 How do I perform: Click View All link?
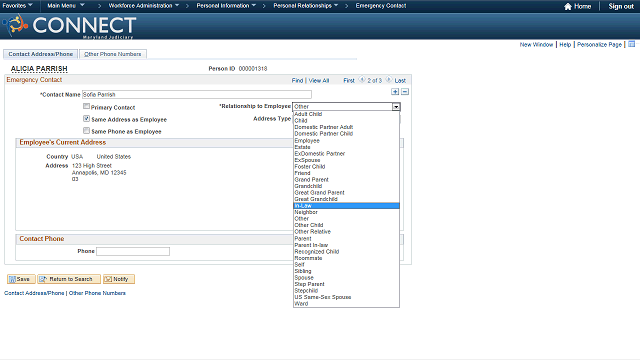point(319,80)
